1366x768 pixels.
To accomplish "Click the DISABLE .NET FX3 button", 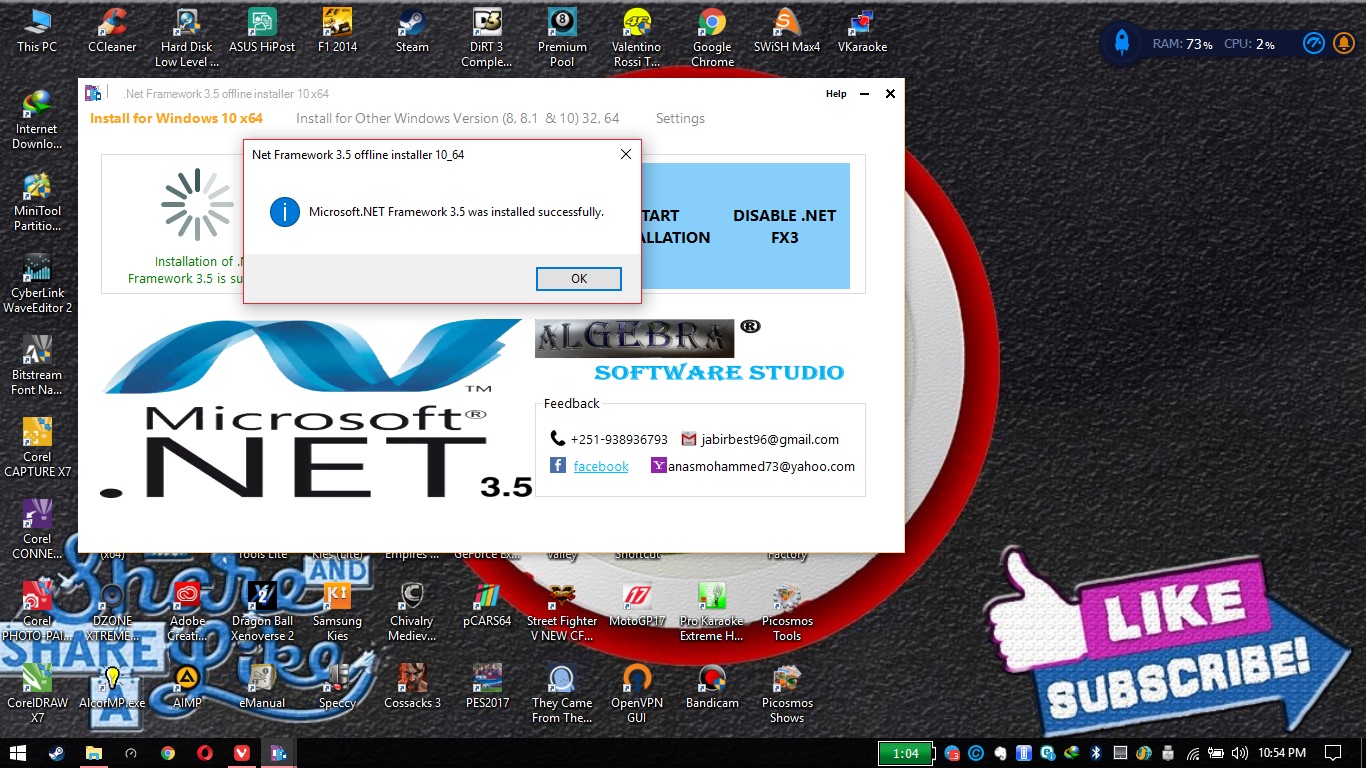I will point(784,226).
